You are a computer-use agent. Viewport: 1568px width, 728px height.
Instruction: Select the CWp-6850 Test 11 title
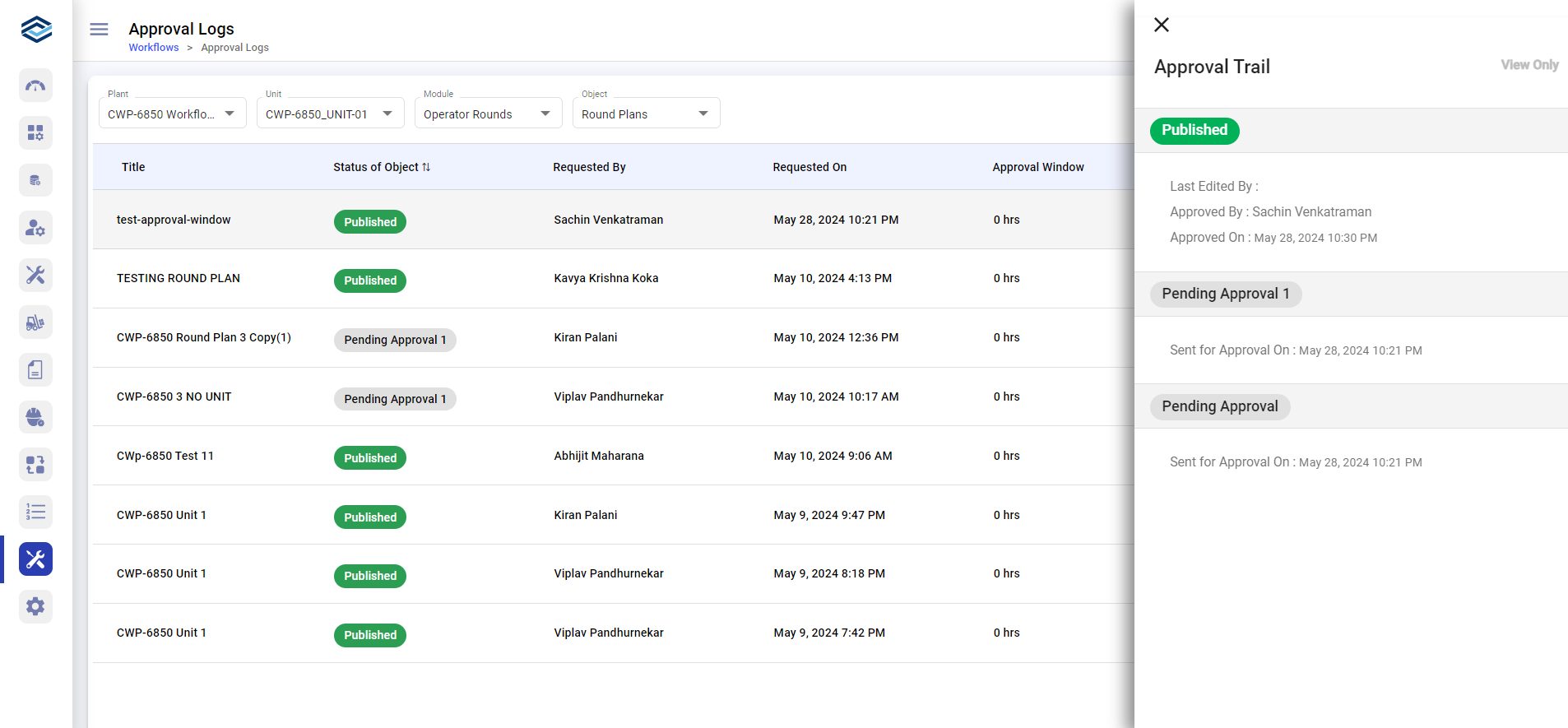pos(165,456)
